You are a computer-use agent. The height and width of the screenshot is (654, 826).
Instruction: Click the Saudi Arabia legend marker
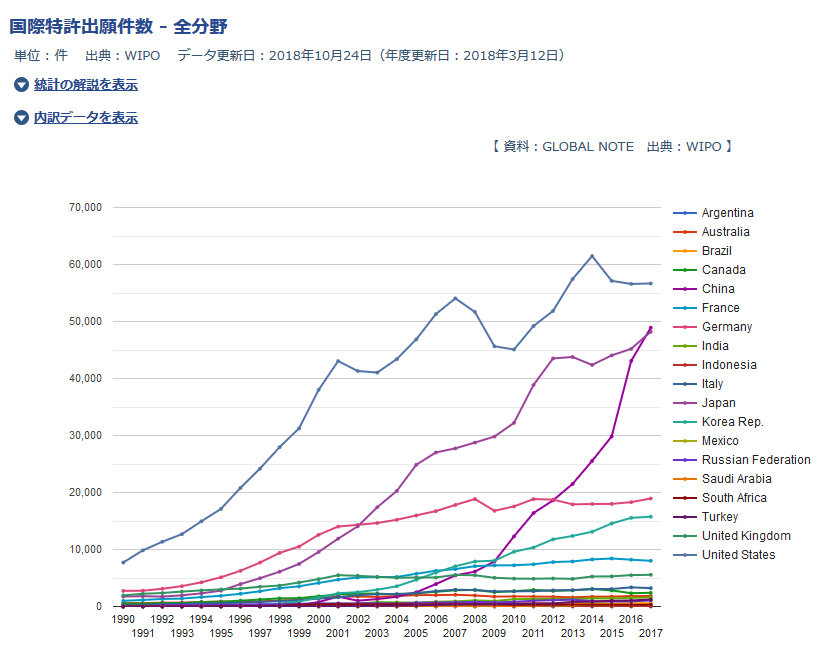coord(684,479)
